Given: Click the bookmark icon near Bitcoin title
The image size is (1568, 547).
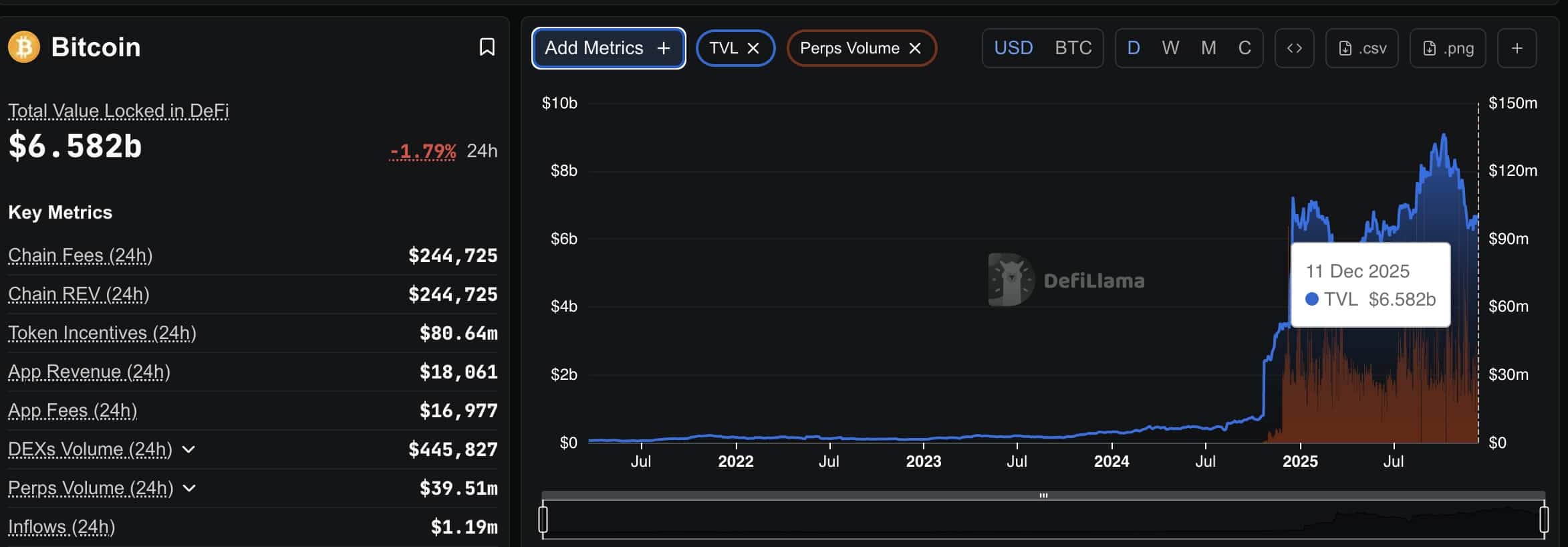Looking at the screenshot, I should point(487,47).
